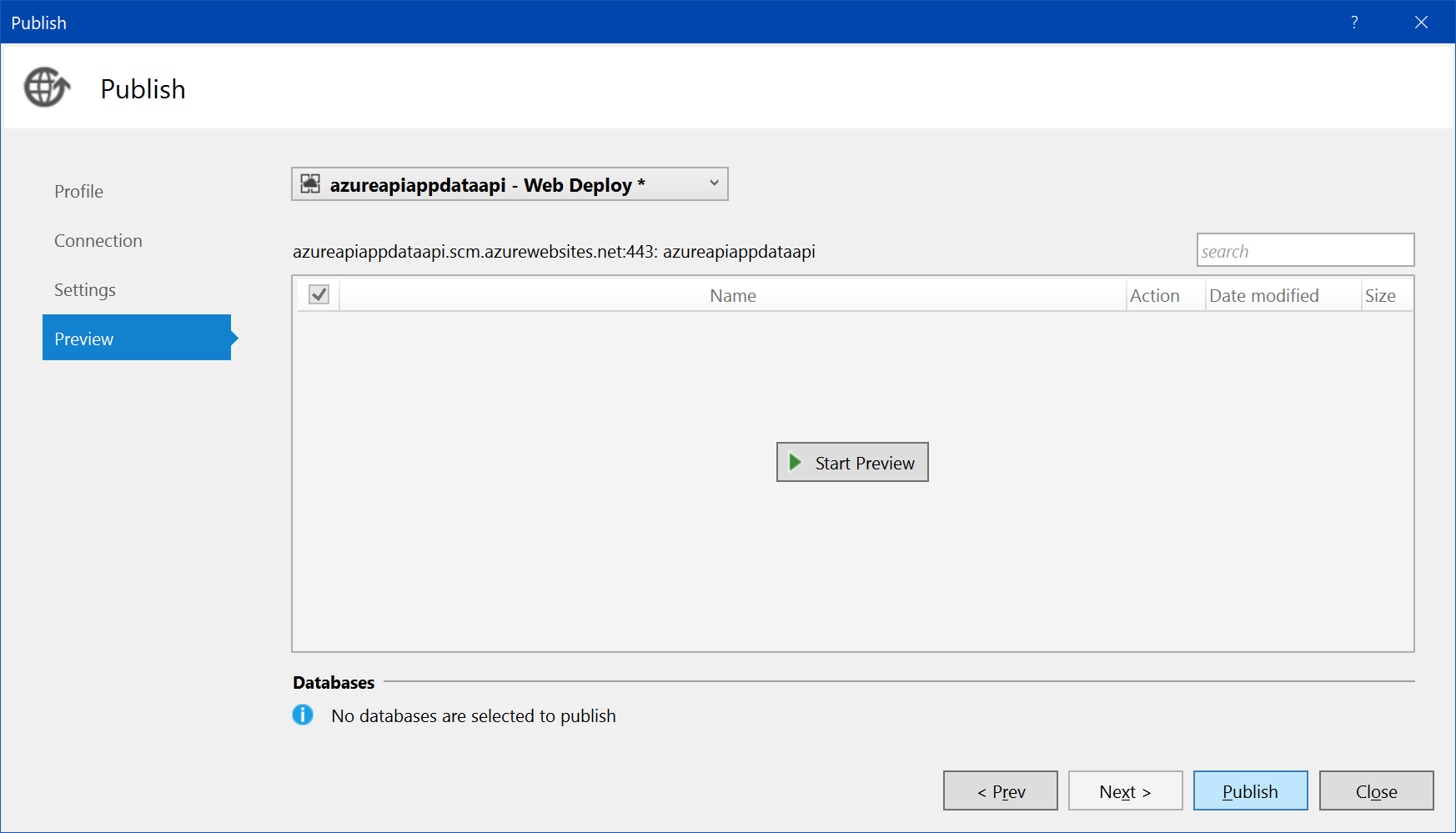Click the Web Deploy profile icon
The height and width of the screenshot is (833, 1456).
coord(310,184)
